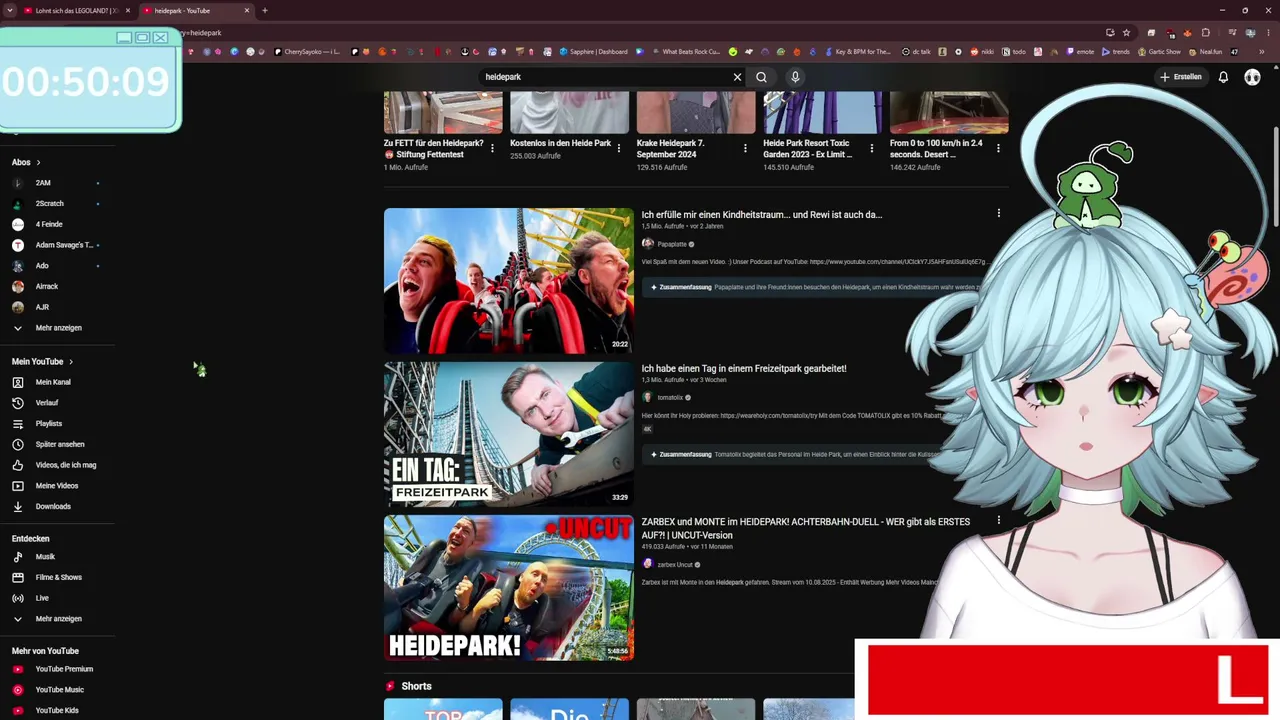Screen dimensions: 1280x720
Task: Play the Kindheitstraum roller coaster thumbnail
Action: tap(509, 281)
